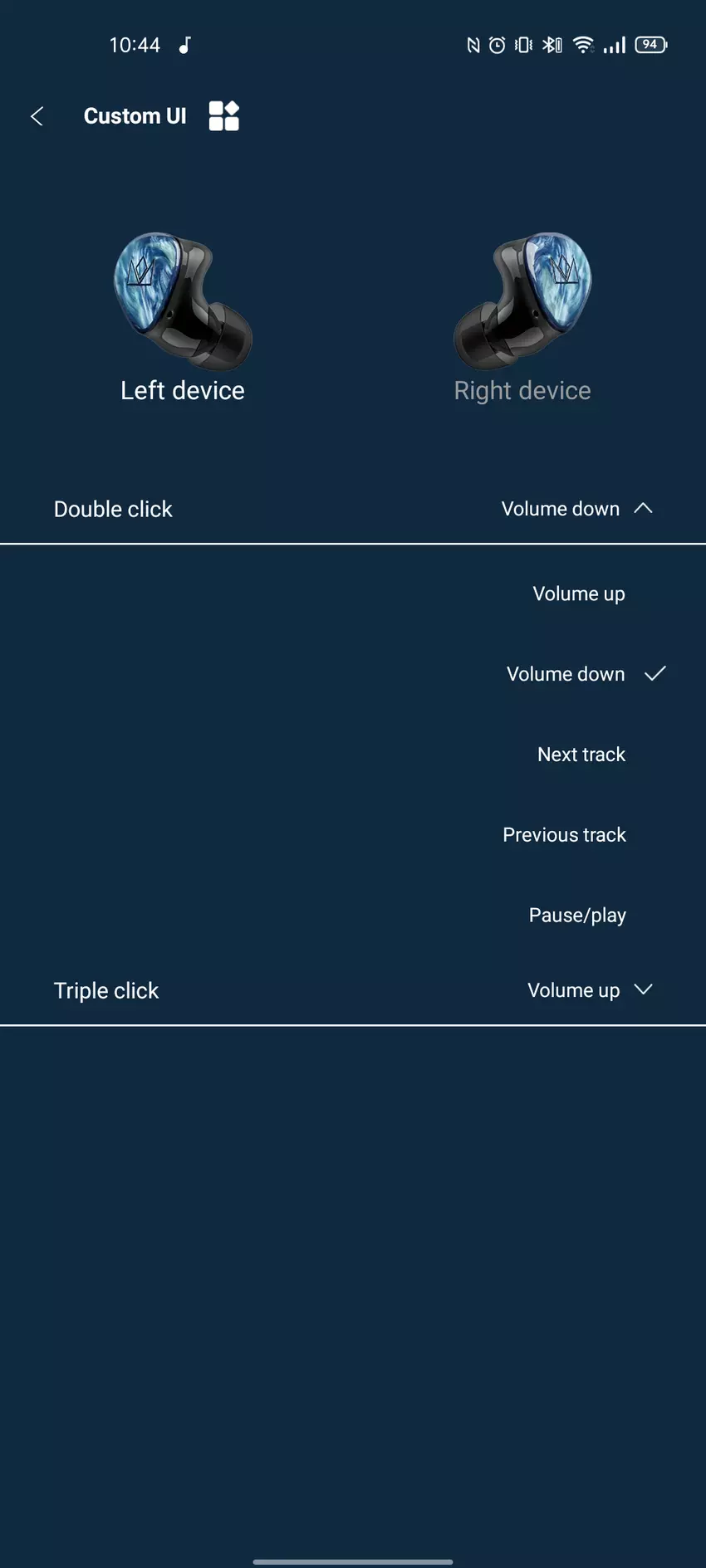Image resolution: width=706 pixels, height=1568 pixels.
Task: Select the right earbud image
Action: coord(522,300)
